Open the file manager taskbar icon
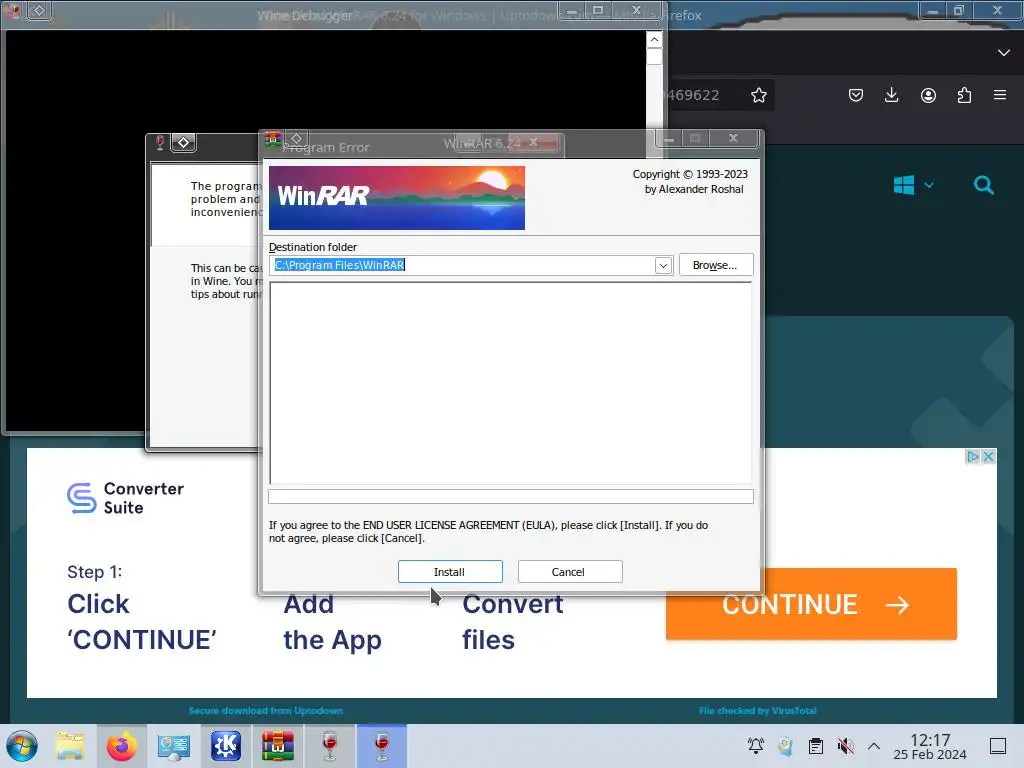The height and width of the screenshot is (768, 1024). pos(70,746)
